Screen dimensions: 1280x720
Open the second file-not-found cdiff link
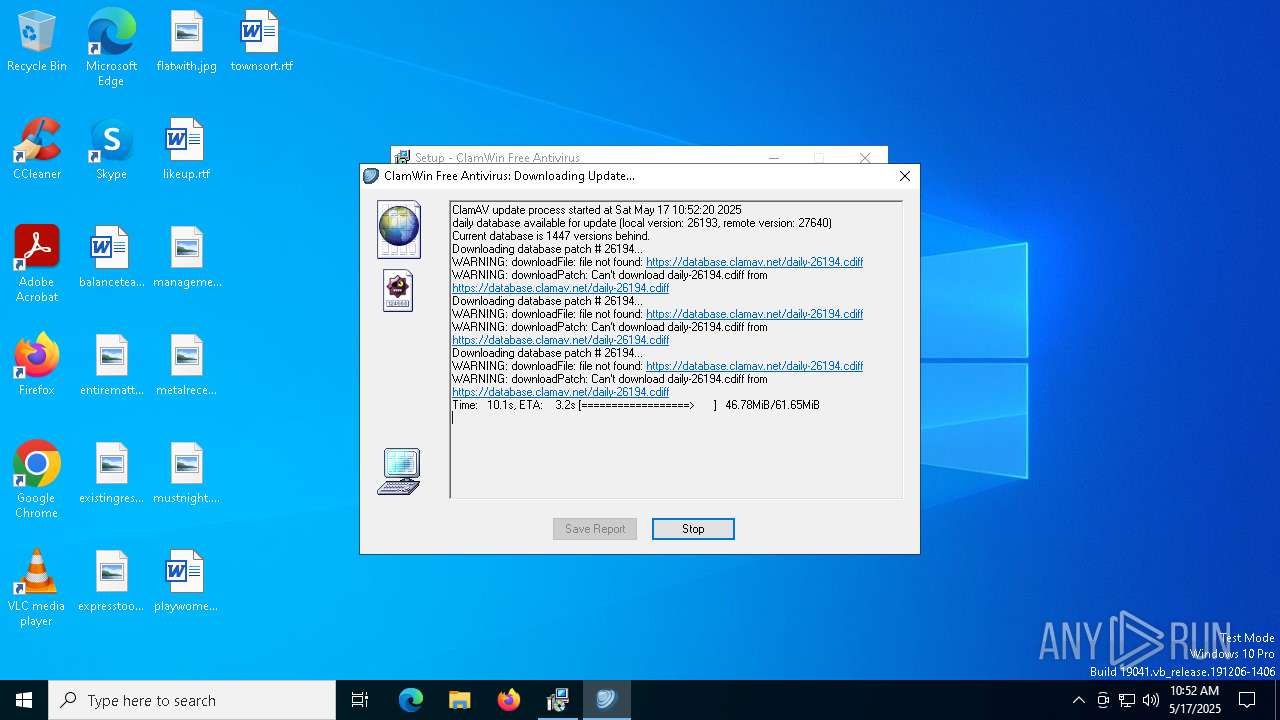(754, 314)
